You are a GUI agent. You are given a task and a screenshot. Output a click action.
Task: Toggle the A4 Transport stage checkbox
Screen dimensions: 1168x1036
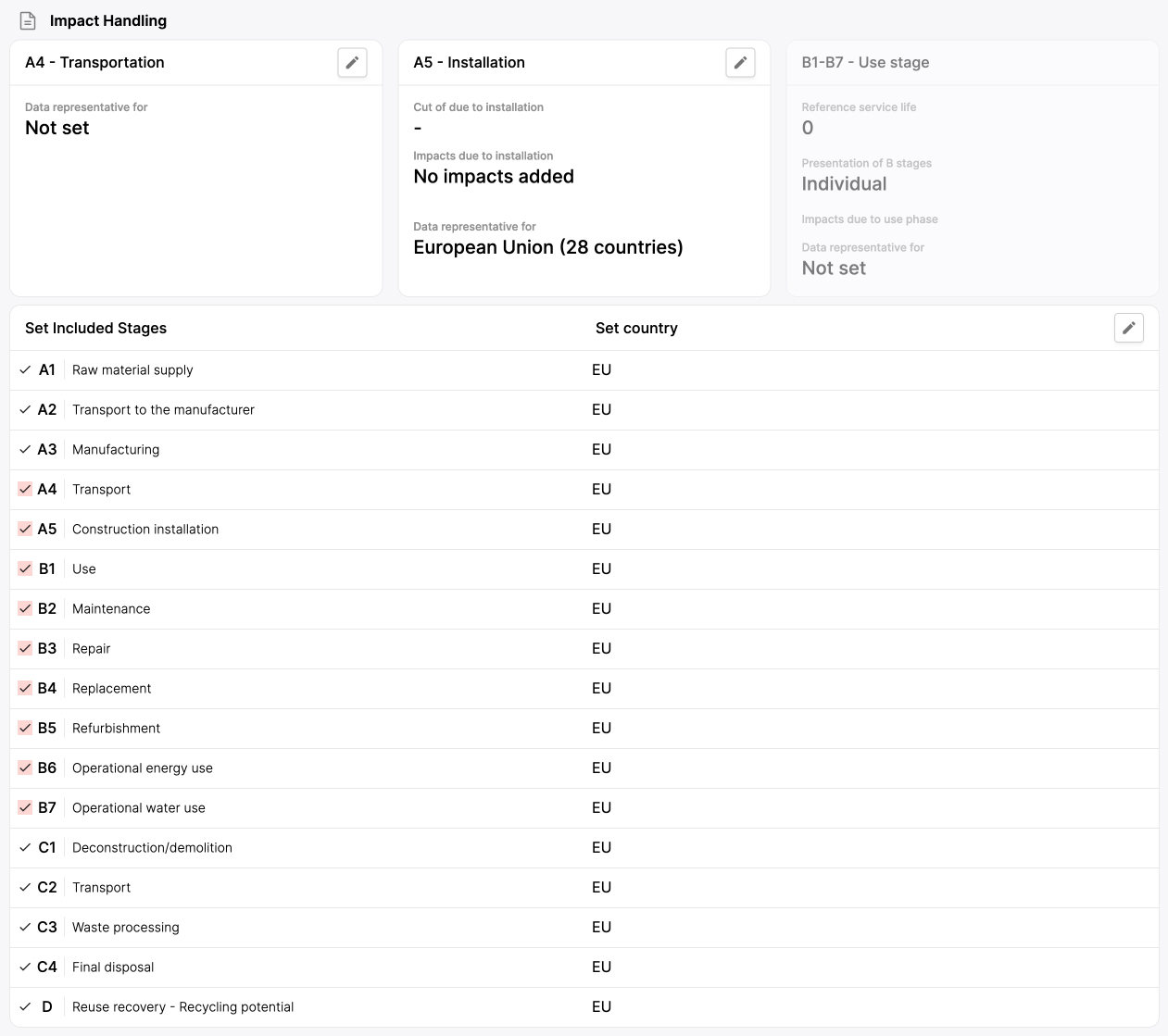pos(25,489)
